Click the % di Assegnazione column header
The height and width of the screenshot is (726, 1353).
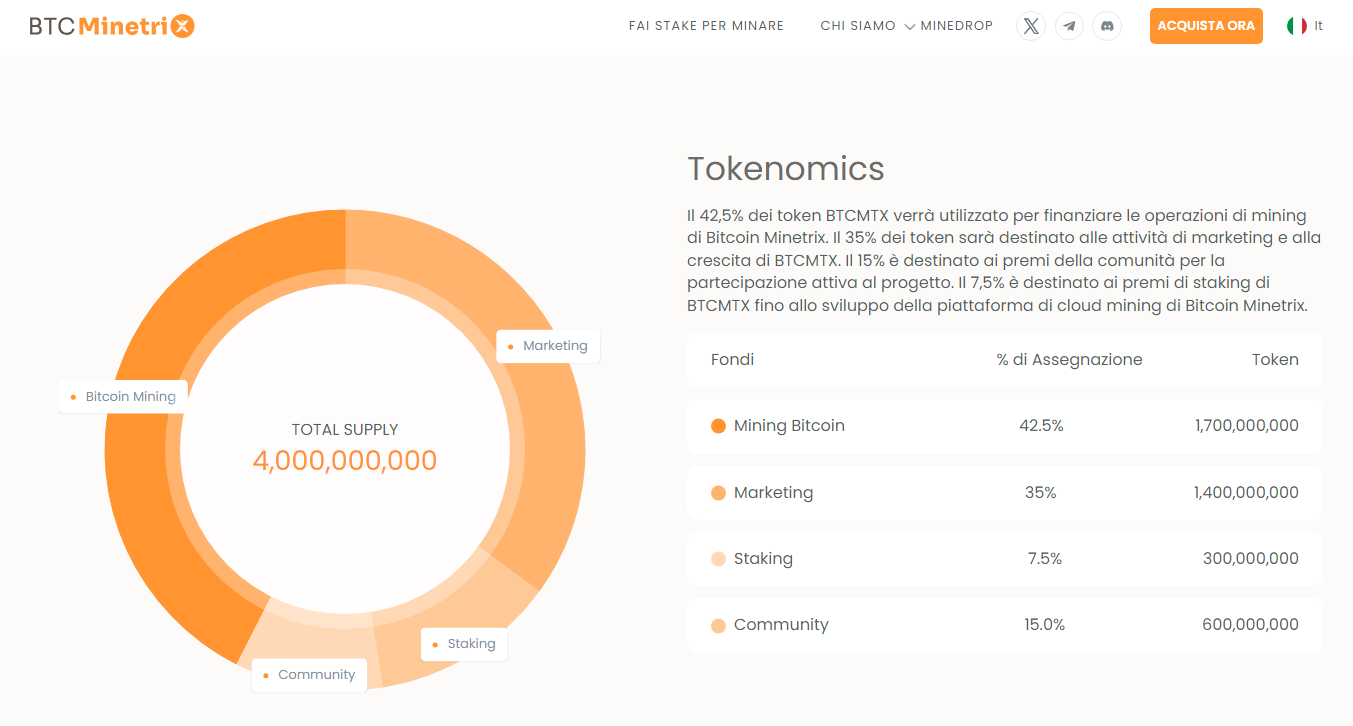click(x=1069, y=359)
